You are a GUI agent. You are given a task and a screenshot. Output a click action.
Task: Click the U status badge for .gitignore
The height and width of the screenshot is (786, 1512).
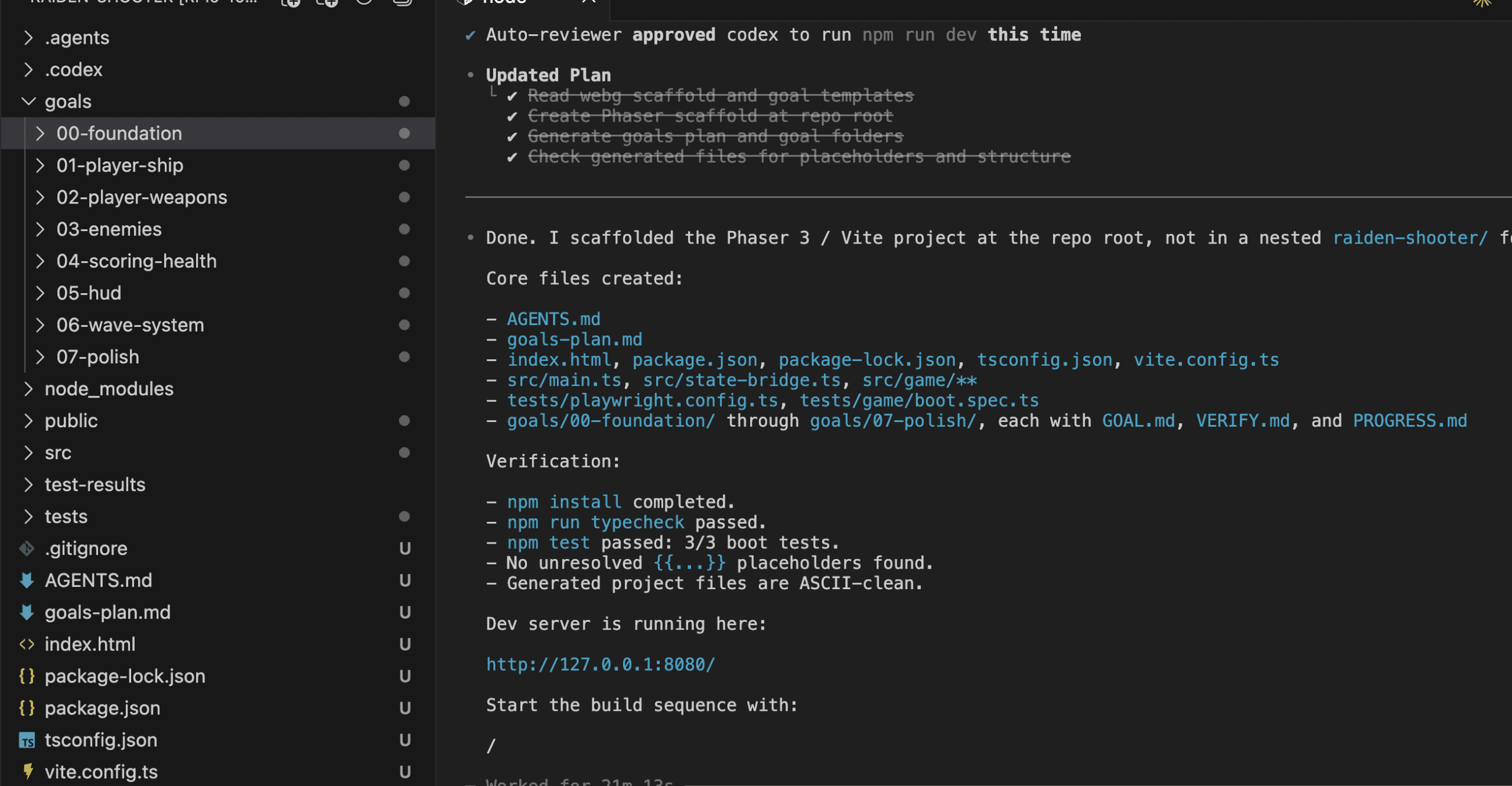click(x=405, y=549)
